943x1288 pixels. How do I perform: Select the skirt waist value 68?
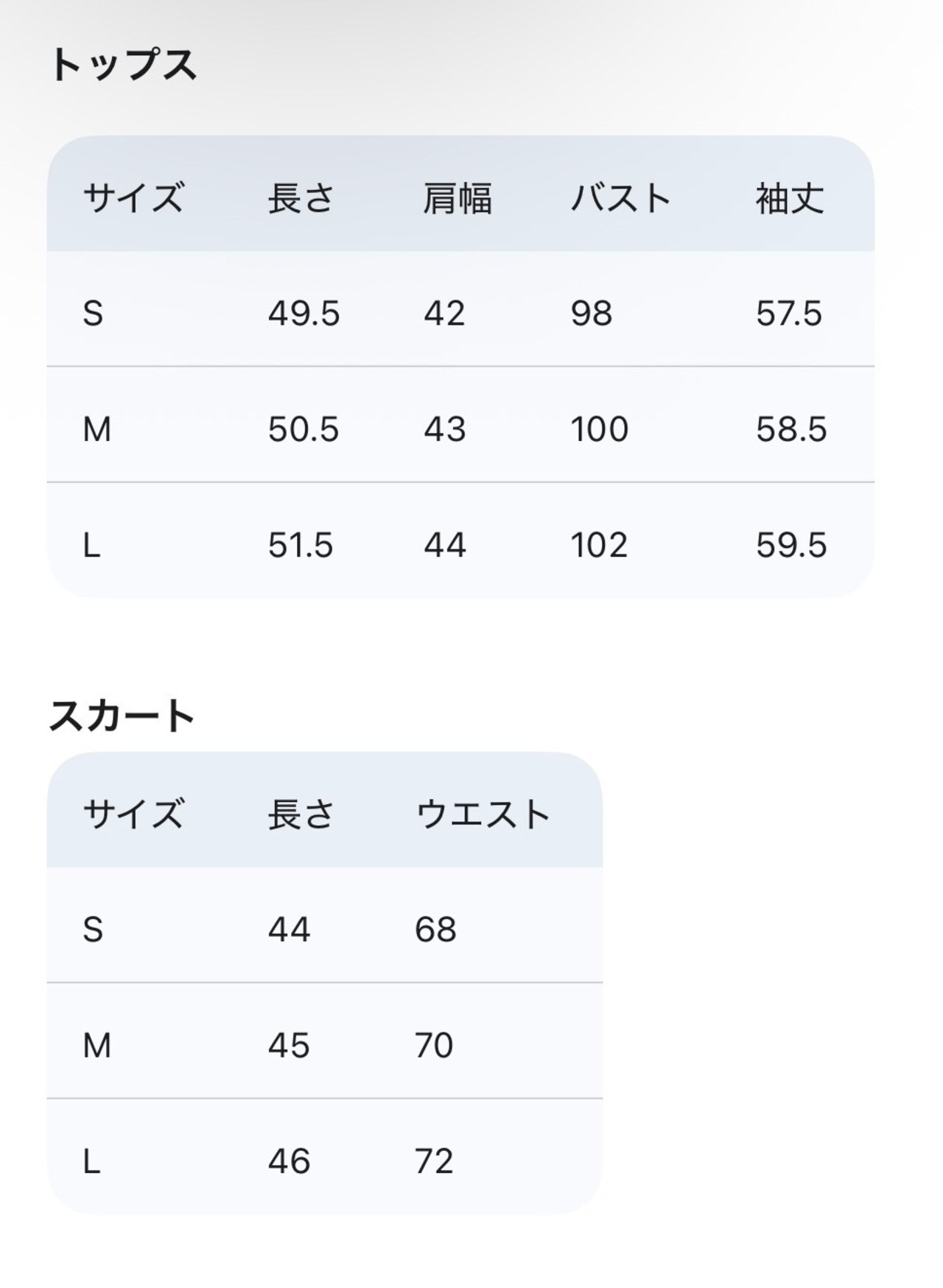(x=435, y=929)
